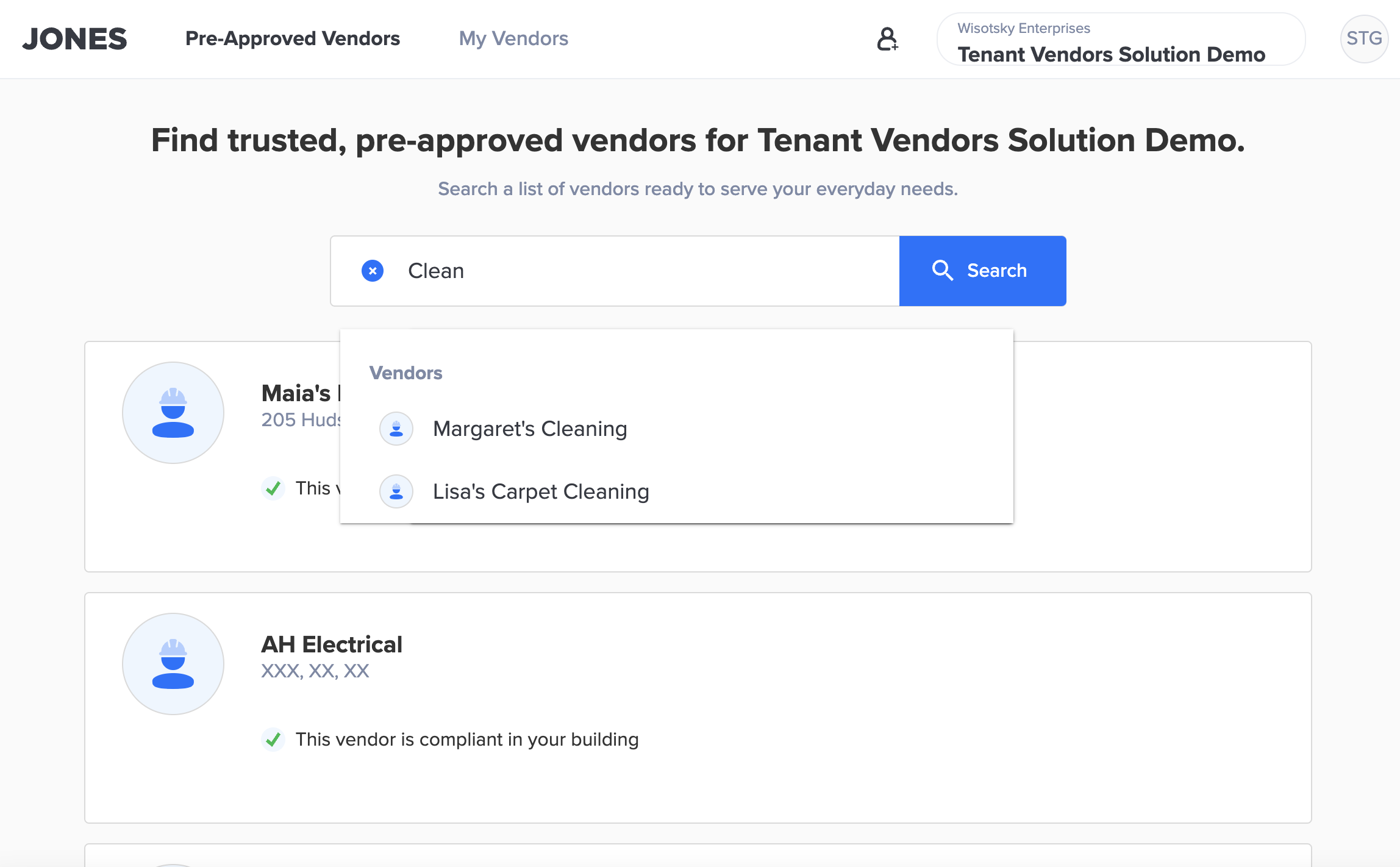
Task: Click the avatar icon beside Lisa's Carpet Cleaning
Action: click(396, 491)
